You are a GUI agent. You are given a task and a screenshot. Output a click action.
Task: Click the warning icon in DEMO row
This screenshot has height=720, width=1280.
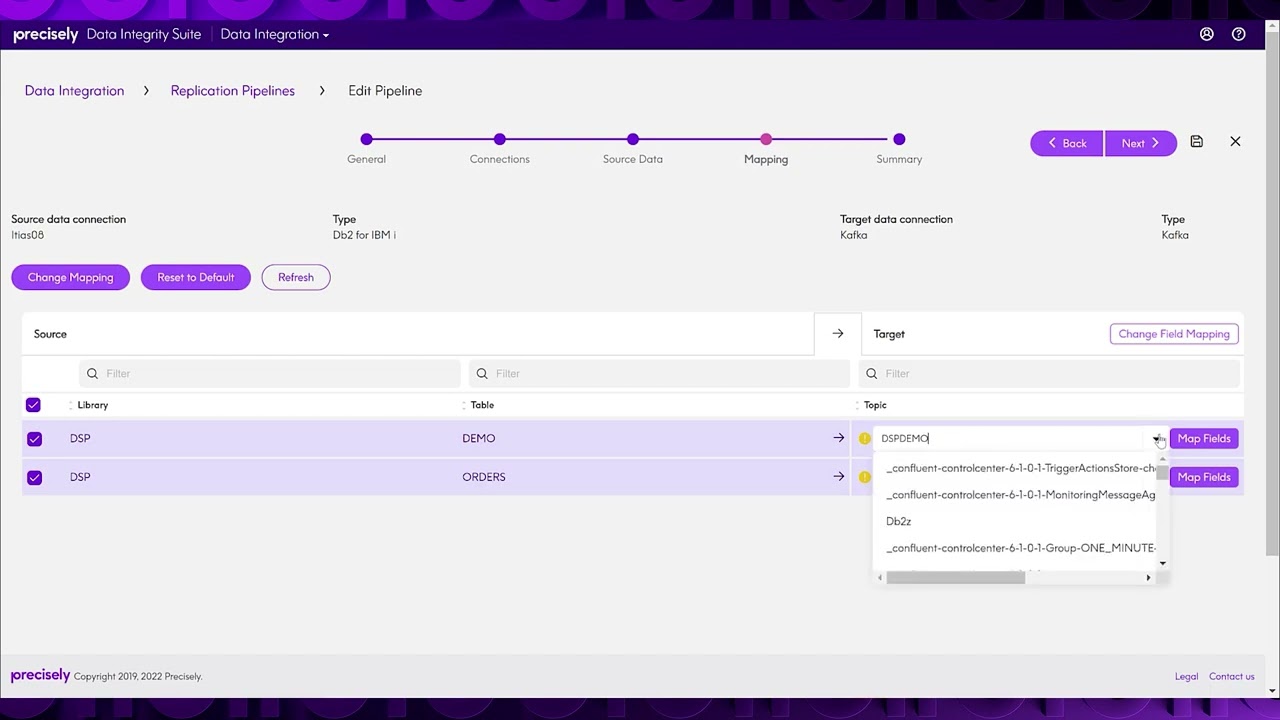pyautogui.click(x=864, y=438)
